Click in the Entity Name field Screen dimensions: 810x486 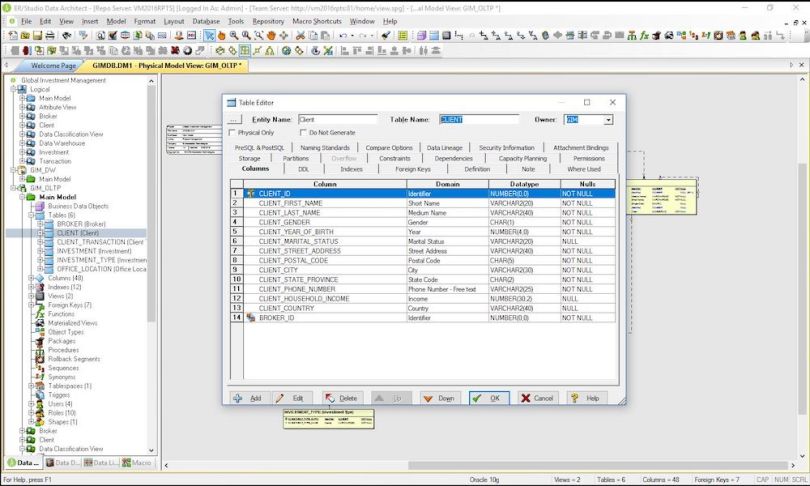point(337,119)
